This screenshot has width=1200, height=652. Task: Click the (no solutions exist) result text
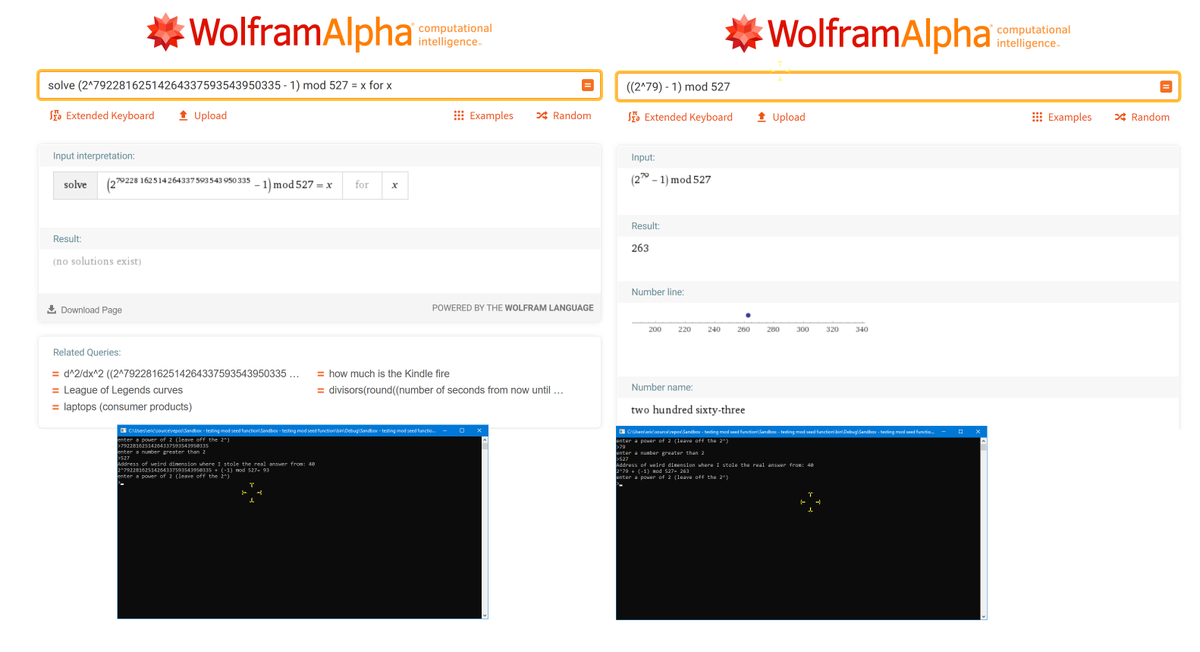click(97, 261)
